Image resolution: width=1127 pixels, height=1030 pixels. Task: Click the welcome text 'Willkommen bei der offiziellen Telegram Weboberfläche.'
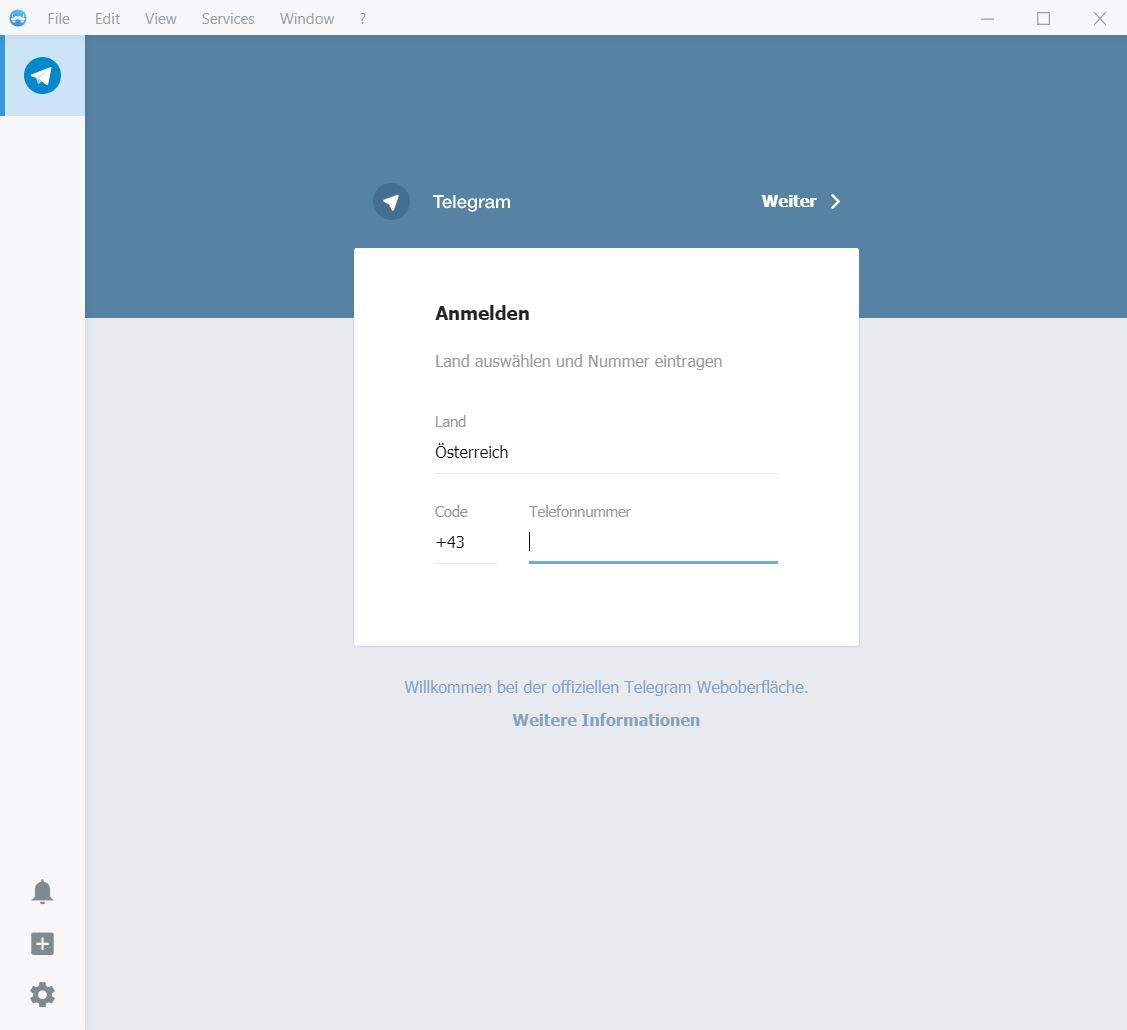[606, 687]
